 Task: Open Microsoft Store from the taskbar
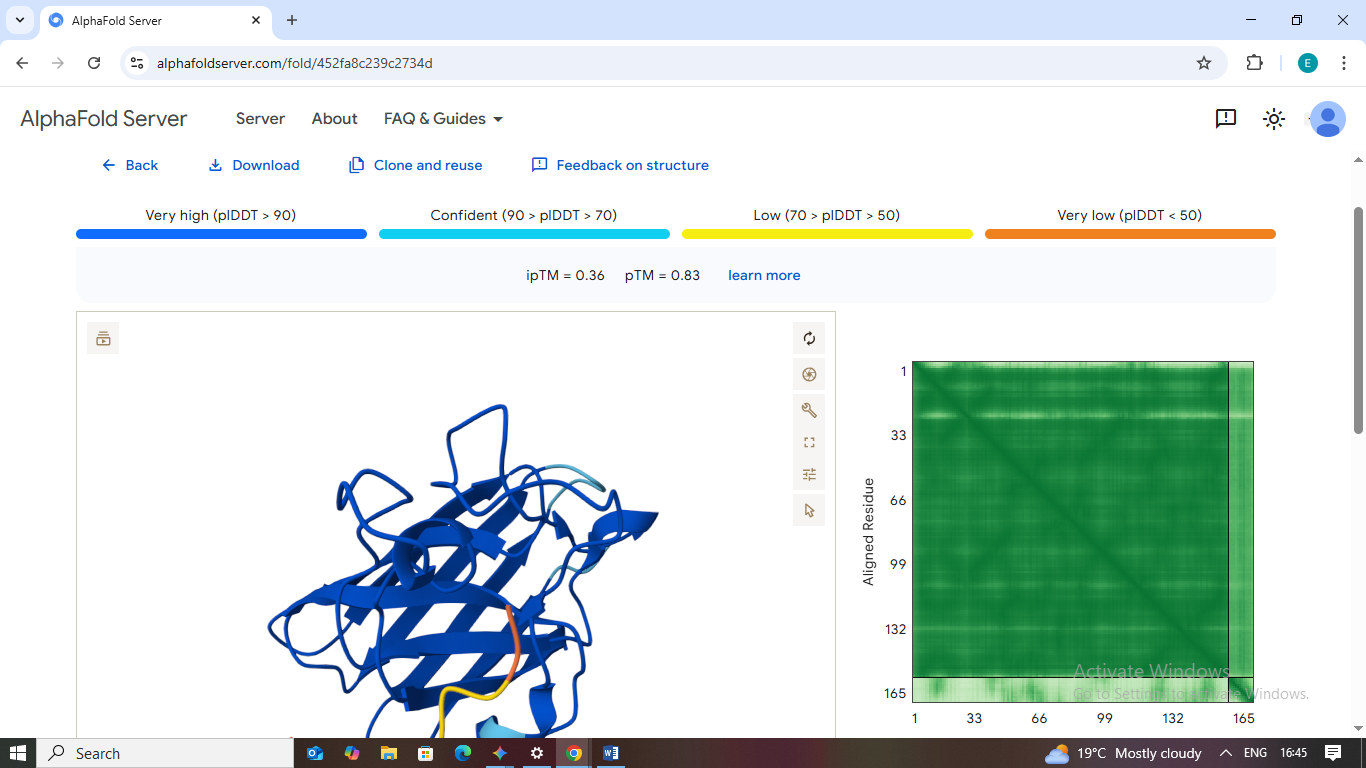tap(426, 753)
